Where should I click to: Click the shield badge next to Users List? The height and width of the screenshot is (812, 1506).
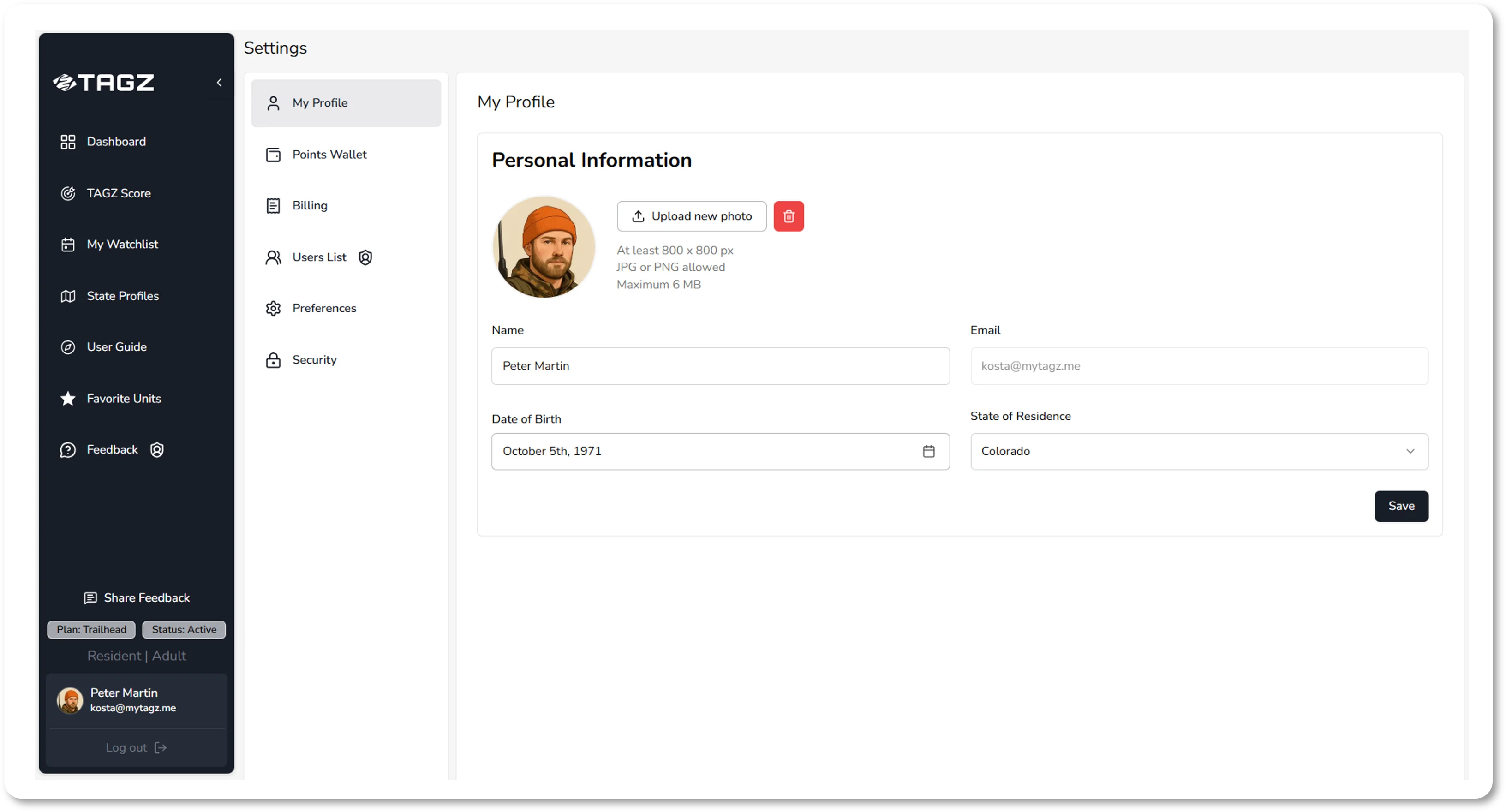pos(365,257)
